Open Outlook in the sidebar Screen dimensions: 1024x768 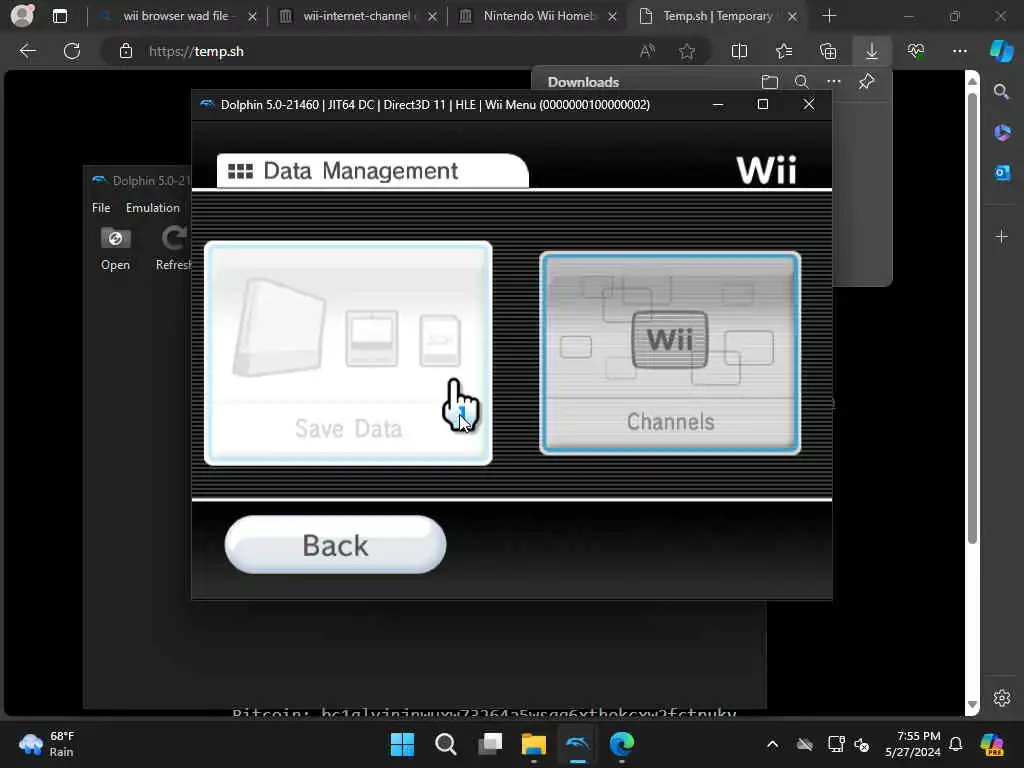tap(1002, 172)
